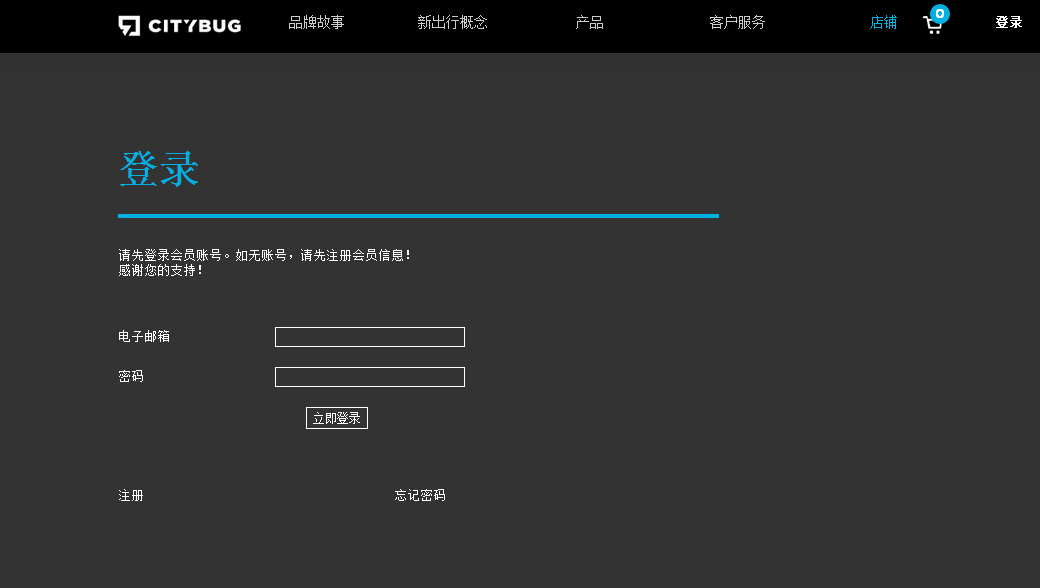
Task: Focus the 密码 password input field
Action: [x=369, y=377]
